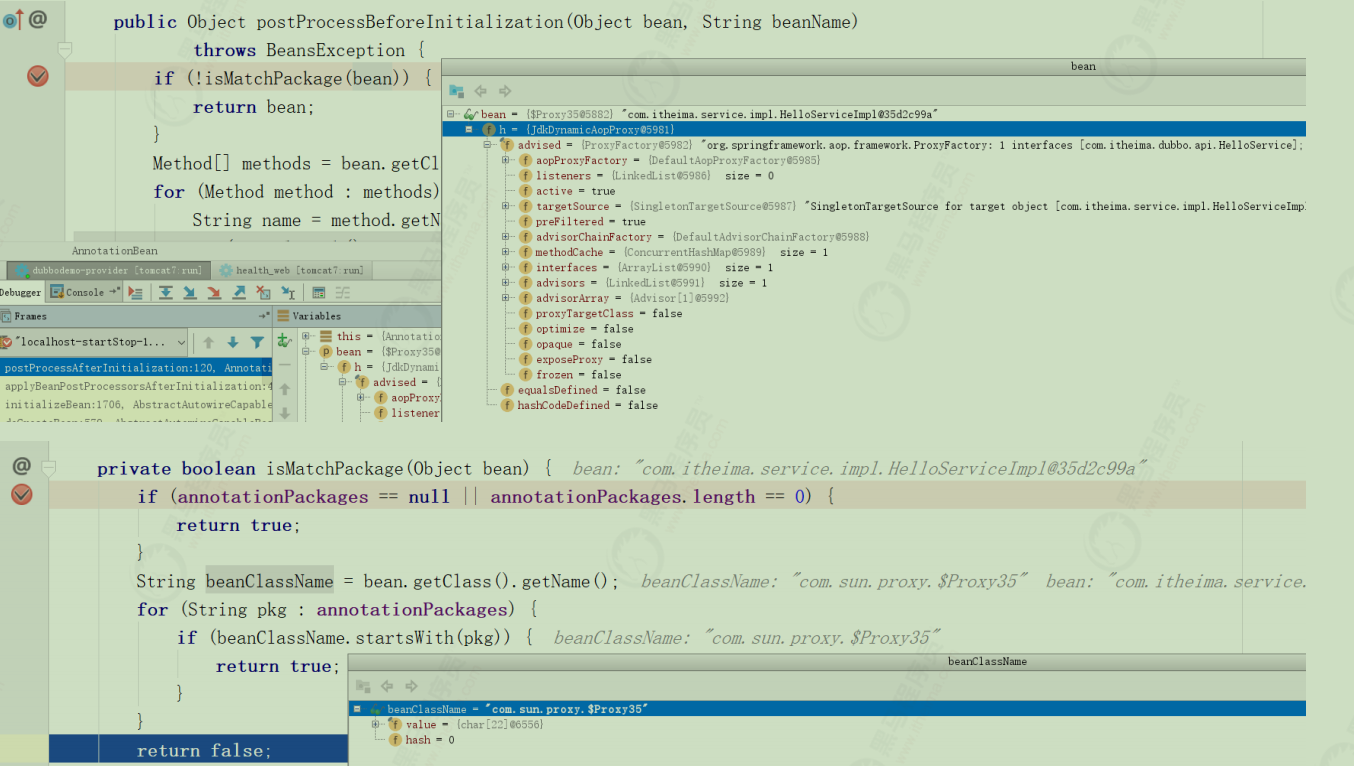Click the frames filter funnel icon
1354x766 pixels.
(x=257, y=342)
